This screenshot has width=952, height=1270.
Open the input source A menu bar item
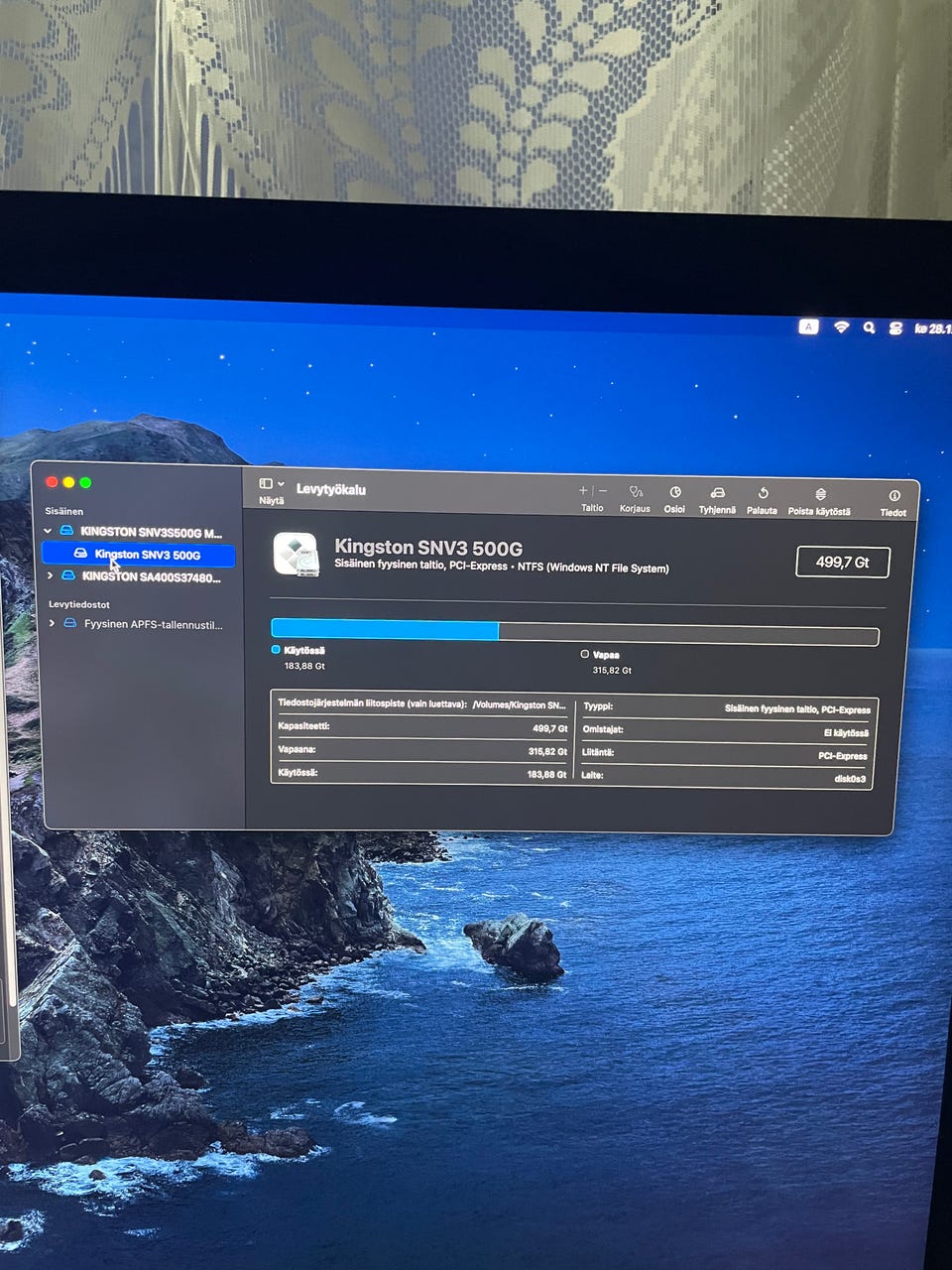(x=809, y=326)
